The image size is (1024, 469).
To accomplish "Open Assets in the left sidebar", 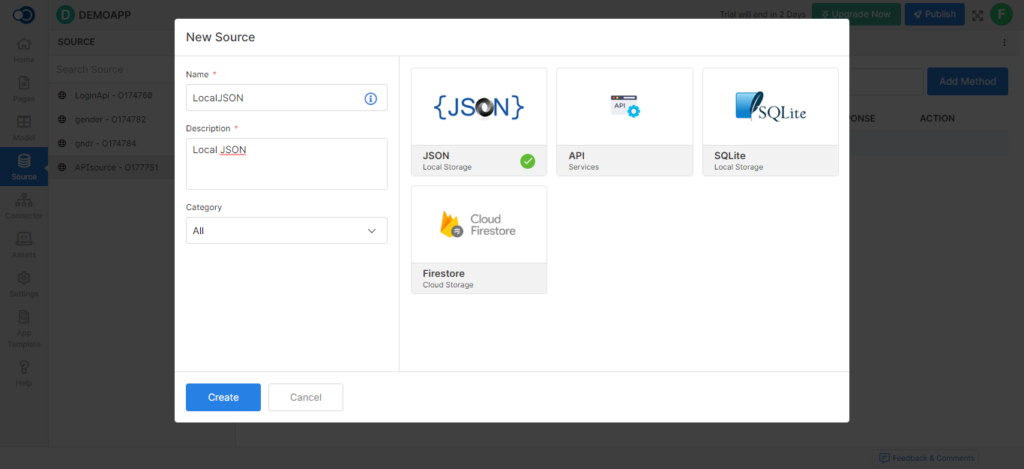I will (24, 246).
